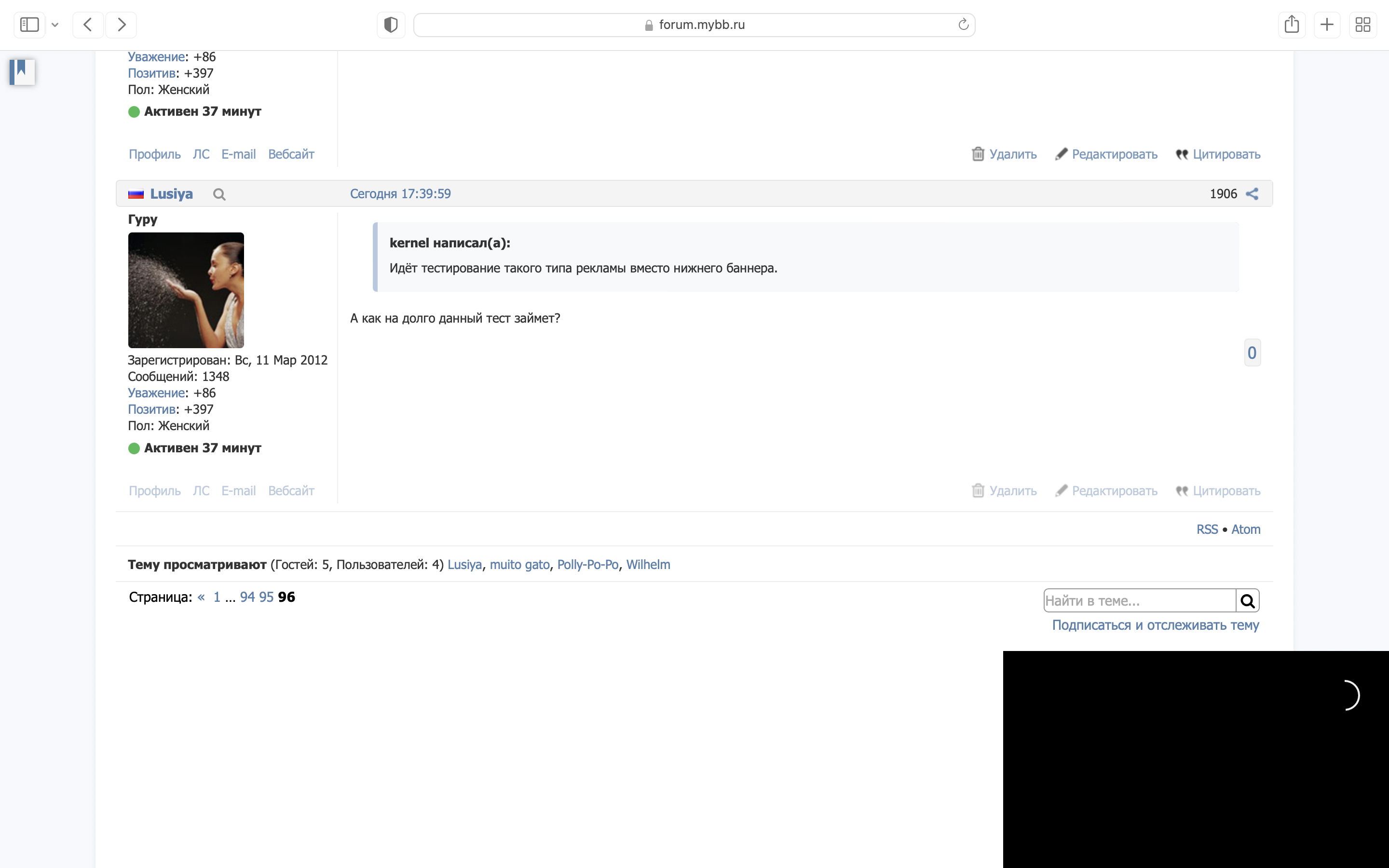Click Удалить in the upper post
1389x868 pixels.
[1005, 154]
